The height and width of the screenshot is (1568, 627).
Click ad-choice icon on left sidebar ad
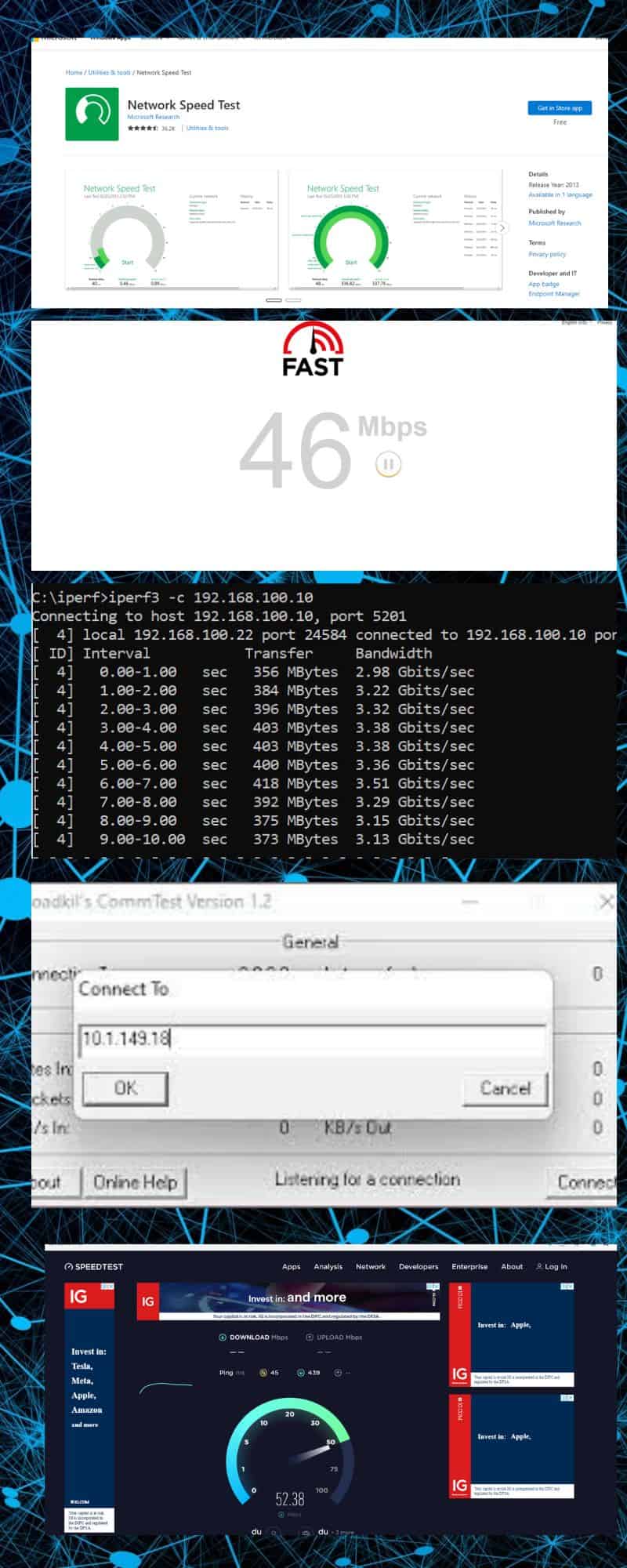pos(108,1287)
